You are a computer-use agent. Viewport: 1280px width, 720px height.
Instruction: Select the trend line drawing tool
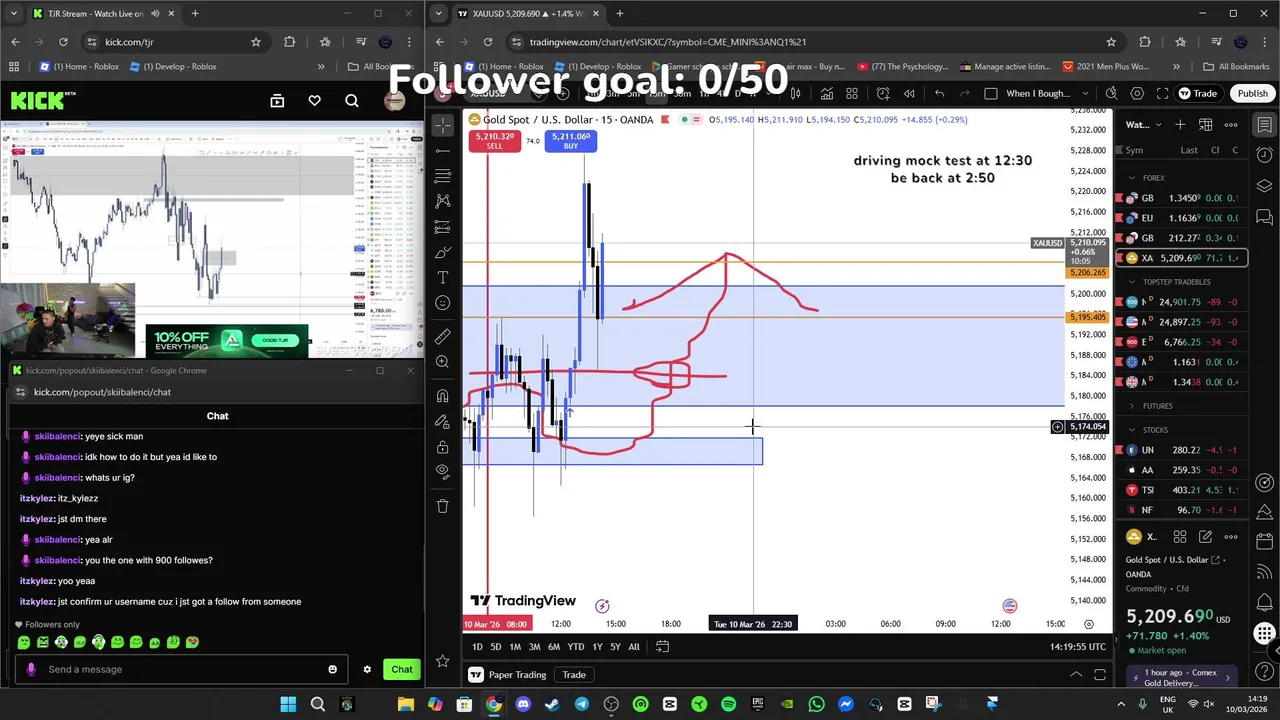[443, 150]
